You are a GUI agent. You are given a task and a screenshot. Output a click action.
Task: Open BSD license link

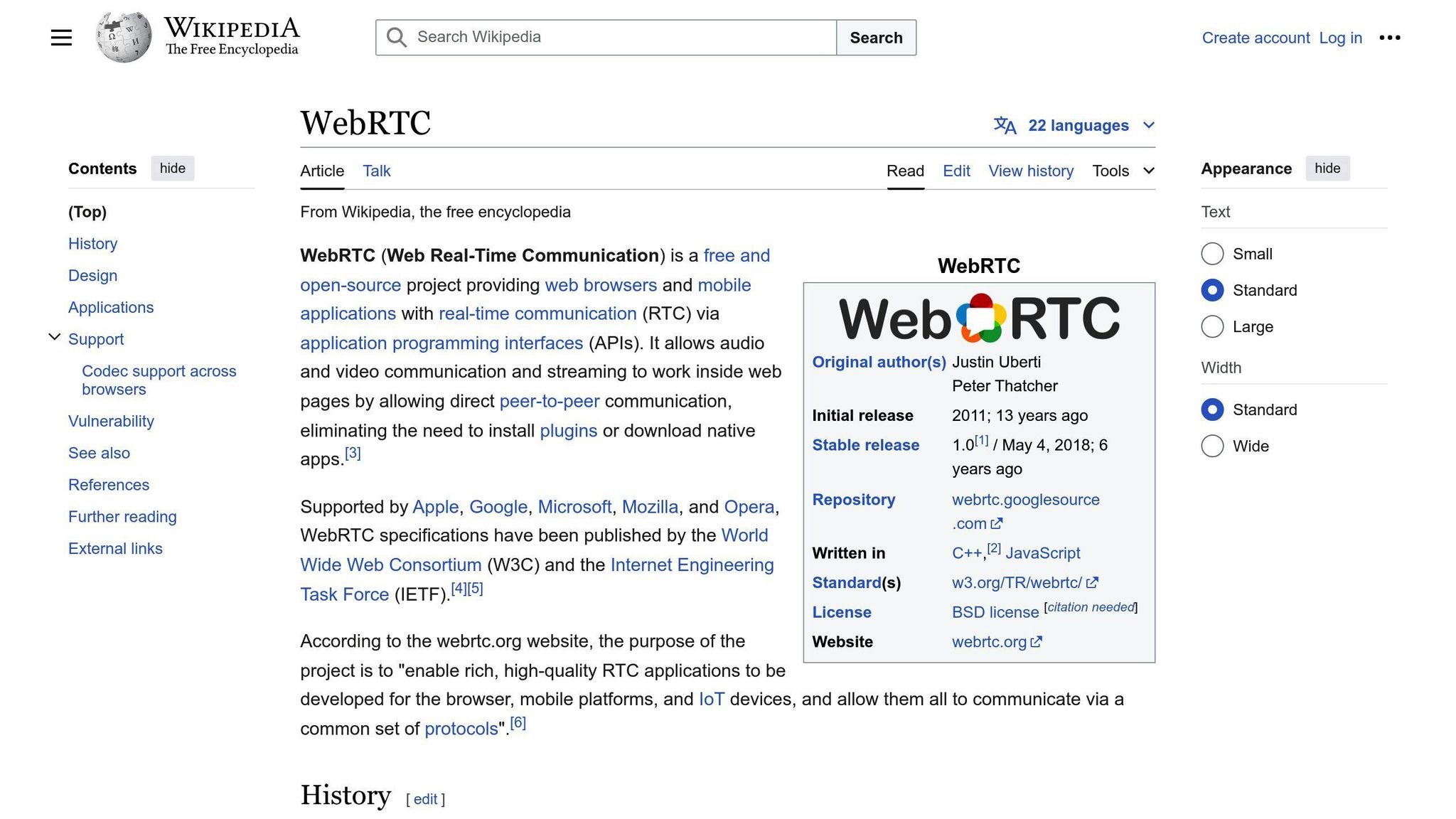point(995,613)
